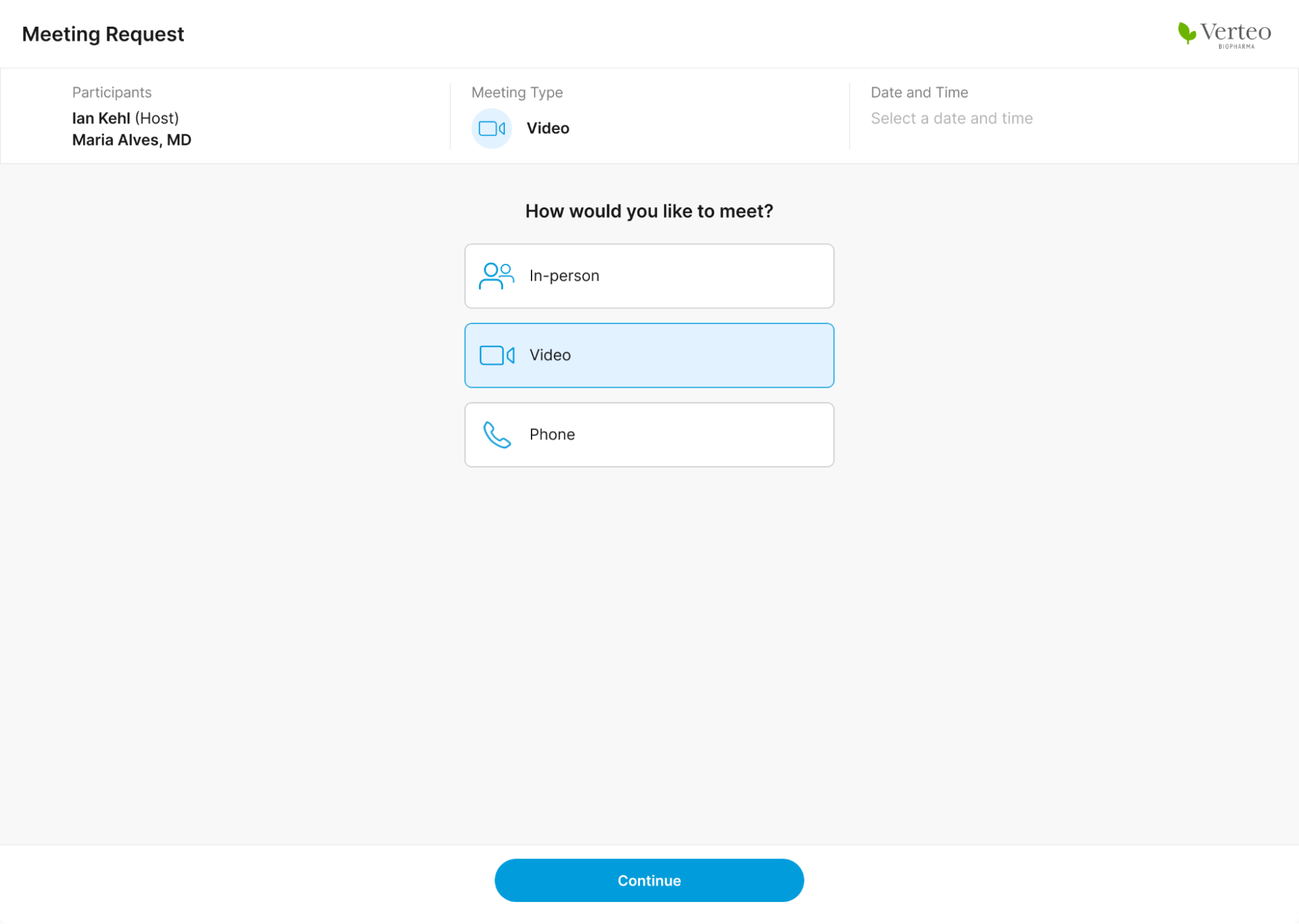Select the Video meeting option

click(x=649, y=355)
